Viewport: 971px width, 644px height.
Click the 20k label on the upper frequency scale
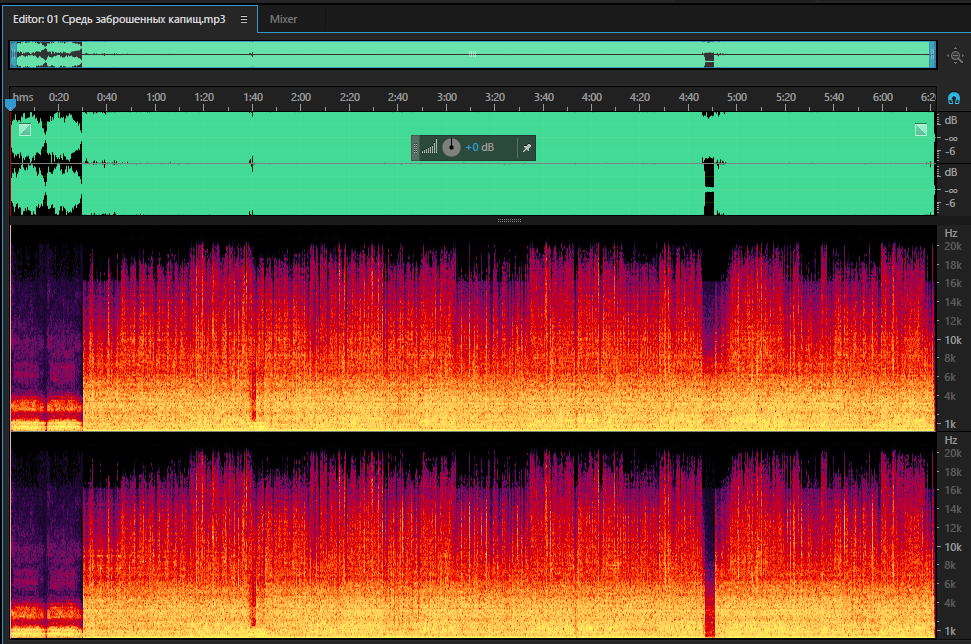pyautogui.click(x=953, y=246)
